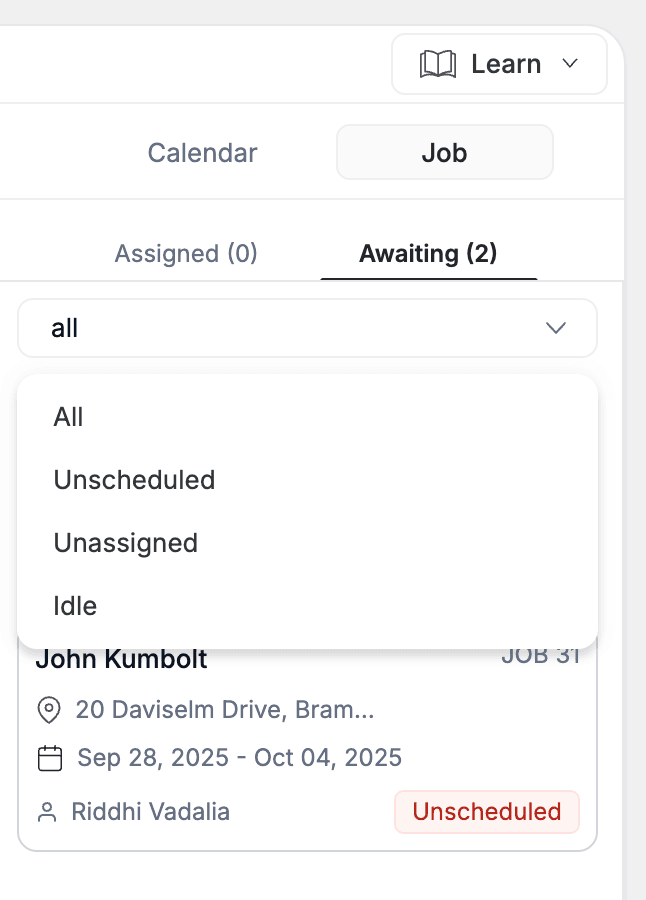Open the Assigned (0) tab
The height and width of the screenshot is (900, 646).
tap(185, 254)
